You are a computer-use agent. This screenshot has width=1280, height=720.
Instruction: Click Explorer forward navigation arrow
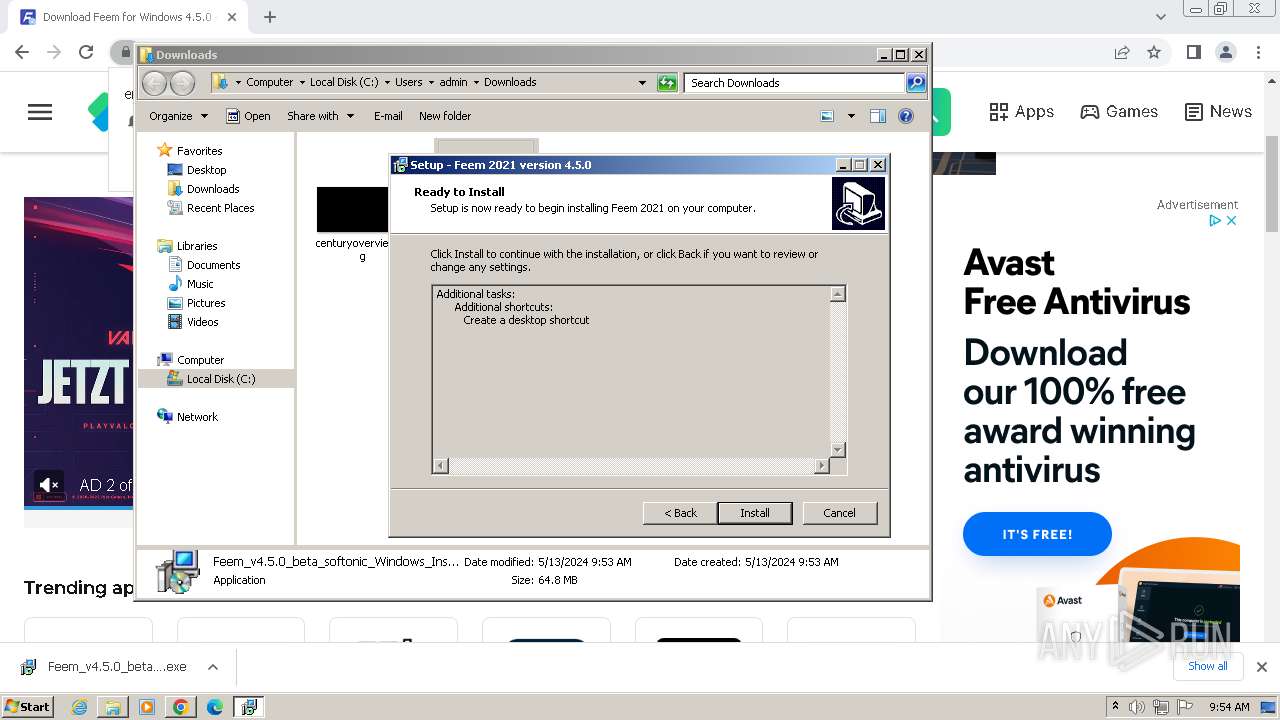(182, 83)
